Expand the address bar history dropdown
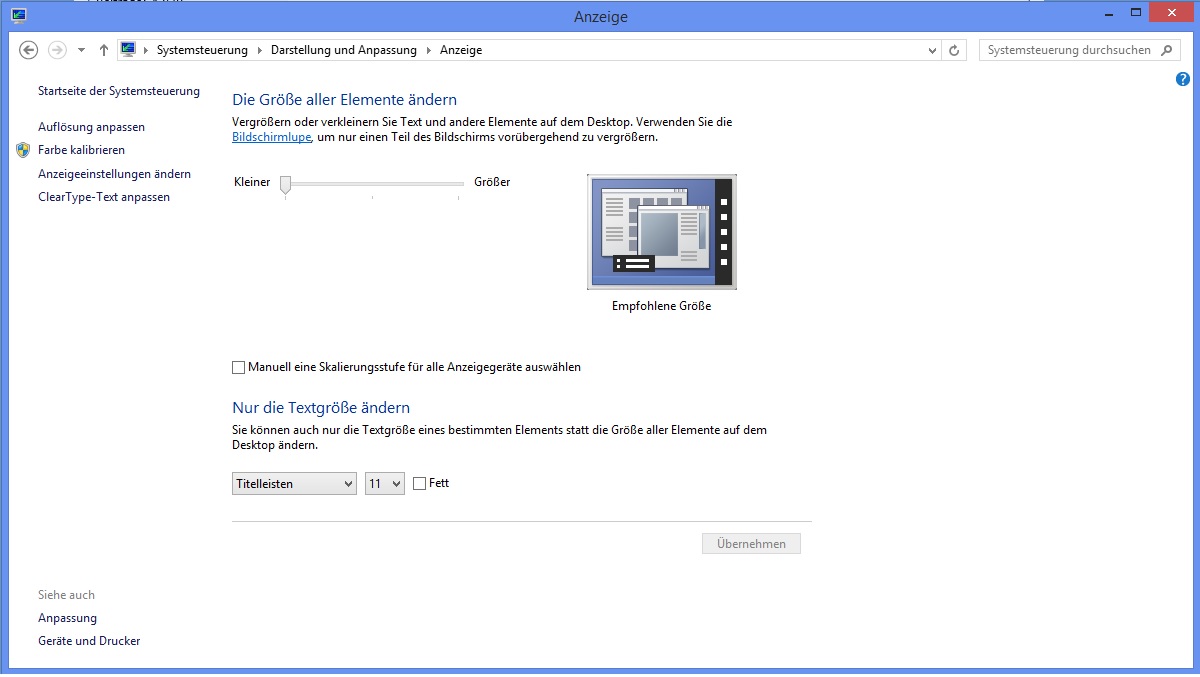Viewport: 1200px width, 677px height. [x=932, y=50]
